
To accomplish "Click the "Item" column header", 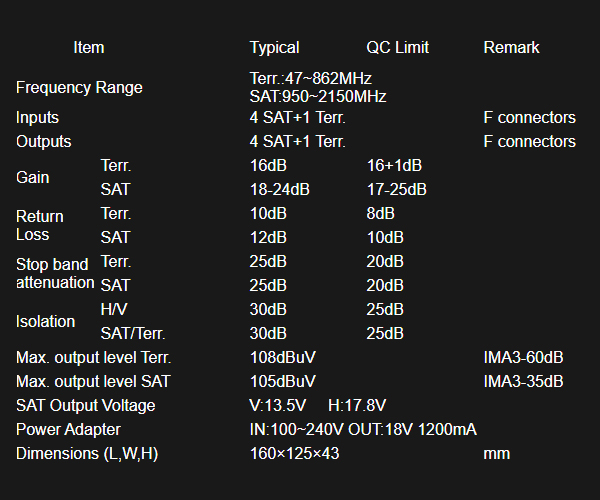I will (88, 47).
